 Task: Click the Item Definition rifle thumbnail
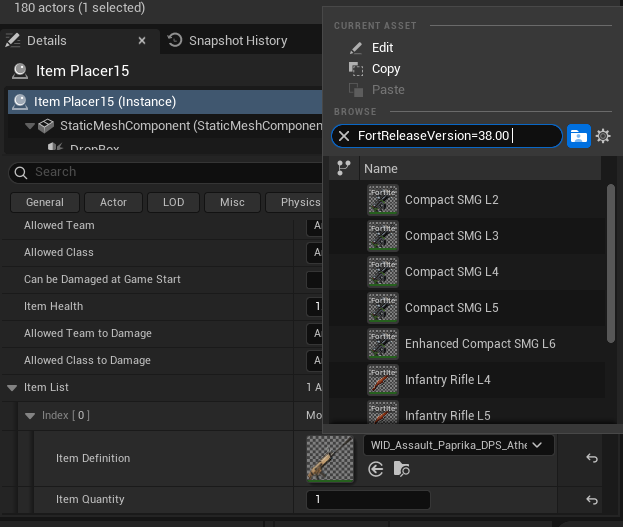(x=330, y=459)
